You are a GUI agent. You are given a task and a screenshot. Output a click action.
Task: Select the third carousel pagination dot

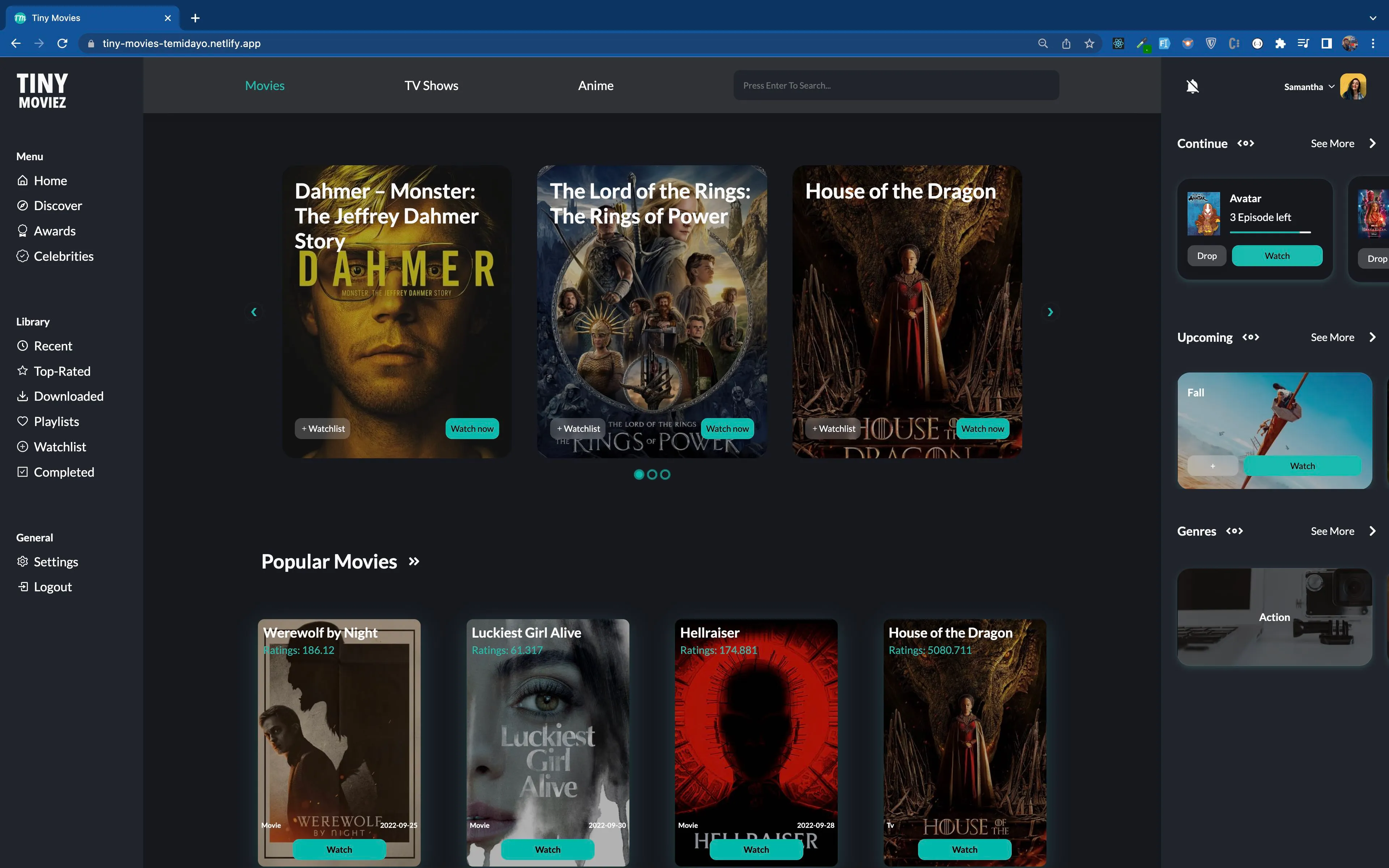pos(665,474)
